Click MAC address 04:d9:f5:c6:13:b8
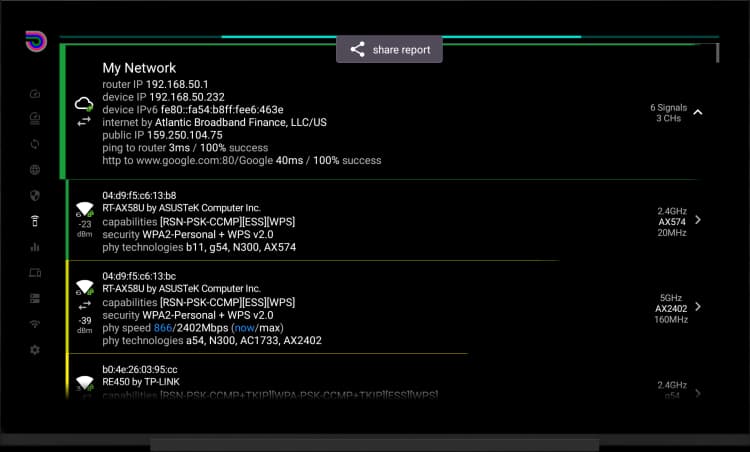Viewport: 750px width, 452px height. [139, 196]
